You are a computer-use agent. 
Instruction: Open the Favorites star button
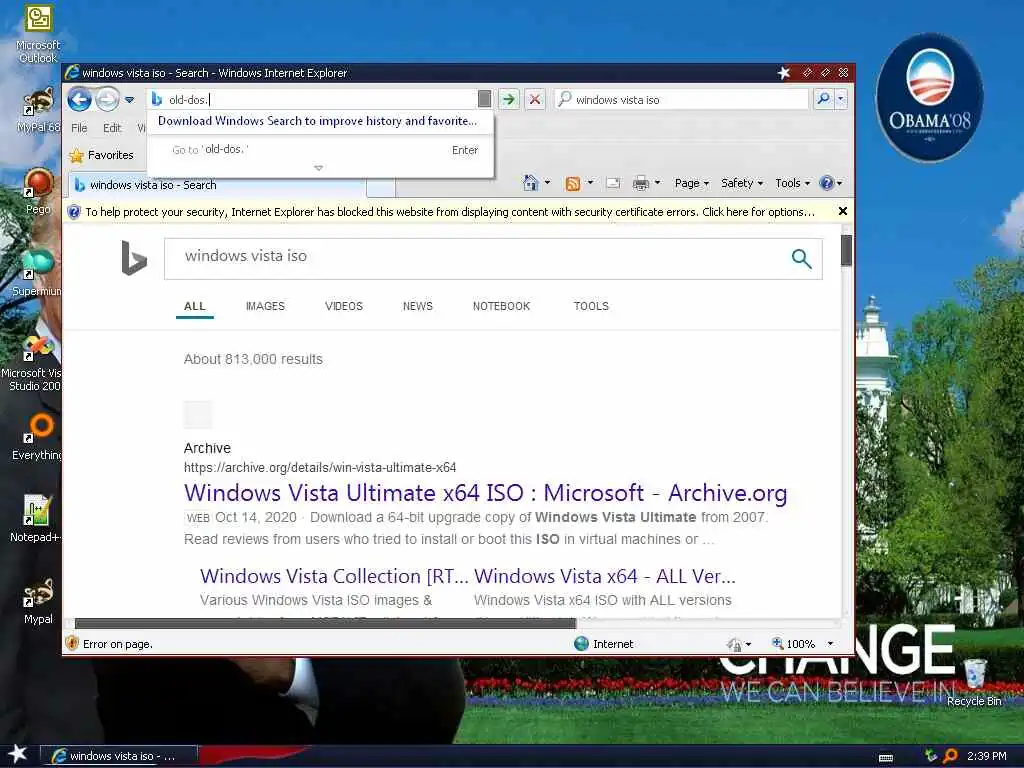pyautogui.click(x=102, y=155)
